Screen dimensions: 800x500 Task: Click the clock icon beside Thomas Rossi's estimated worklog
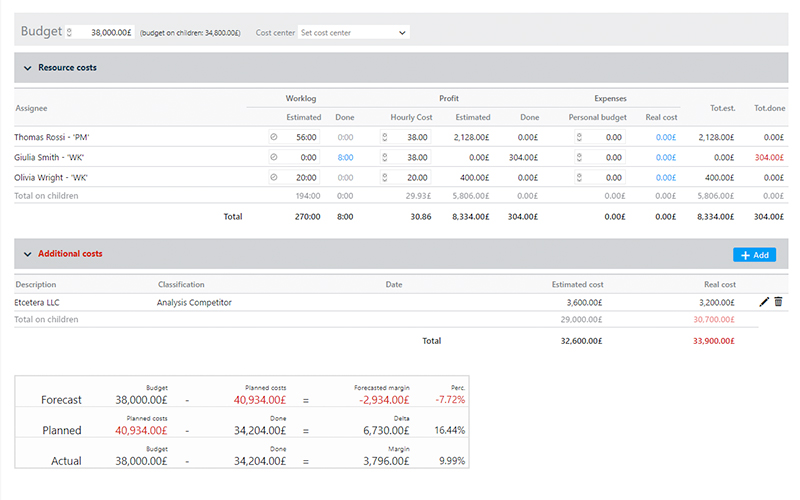pos(273,137)
